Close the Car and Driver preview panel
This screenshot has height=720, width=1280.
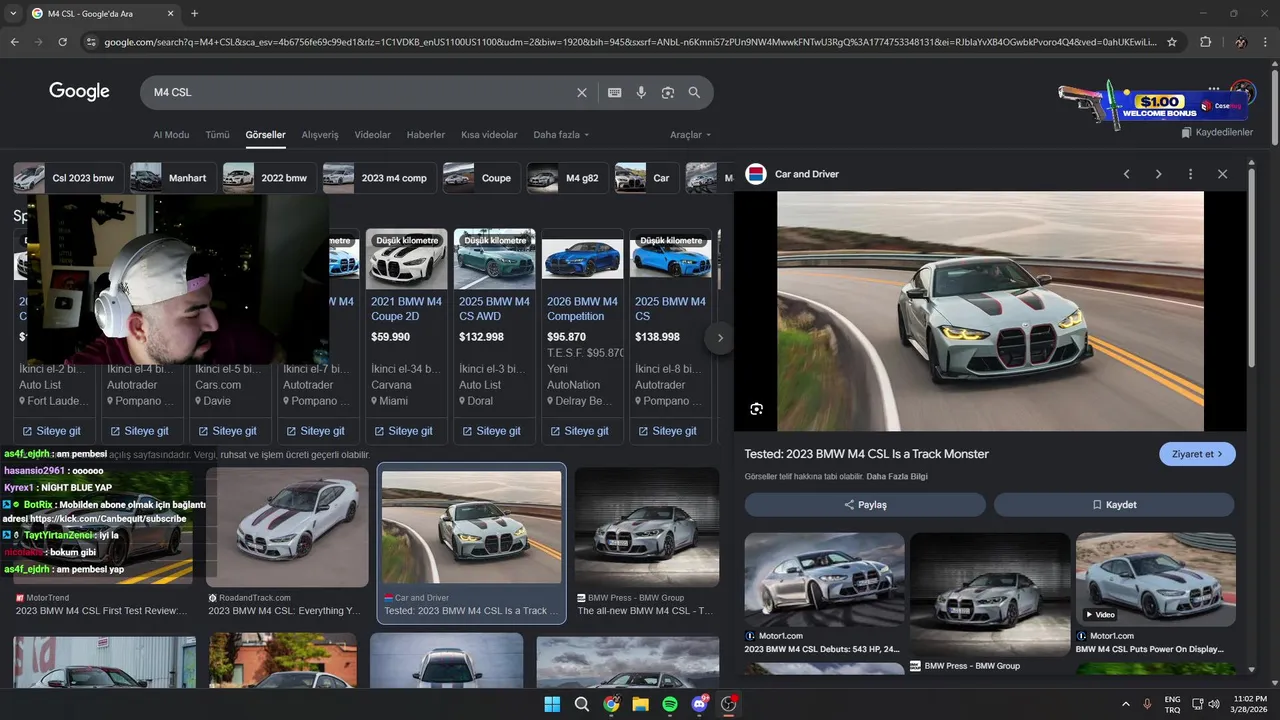click(x=1222, y=174)
